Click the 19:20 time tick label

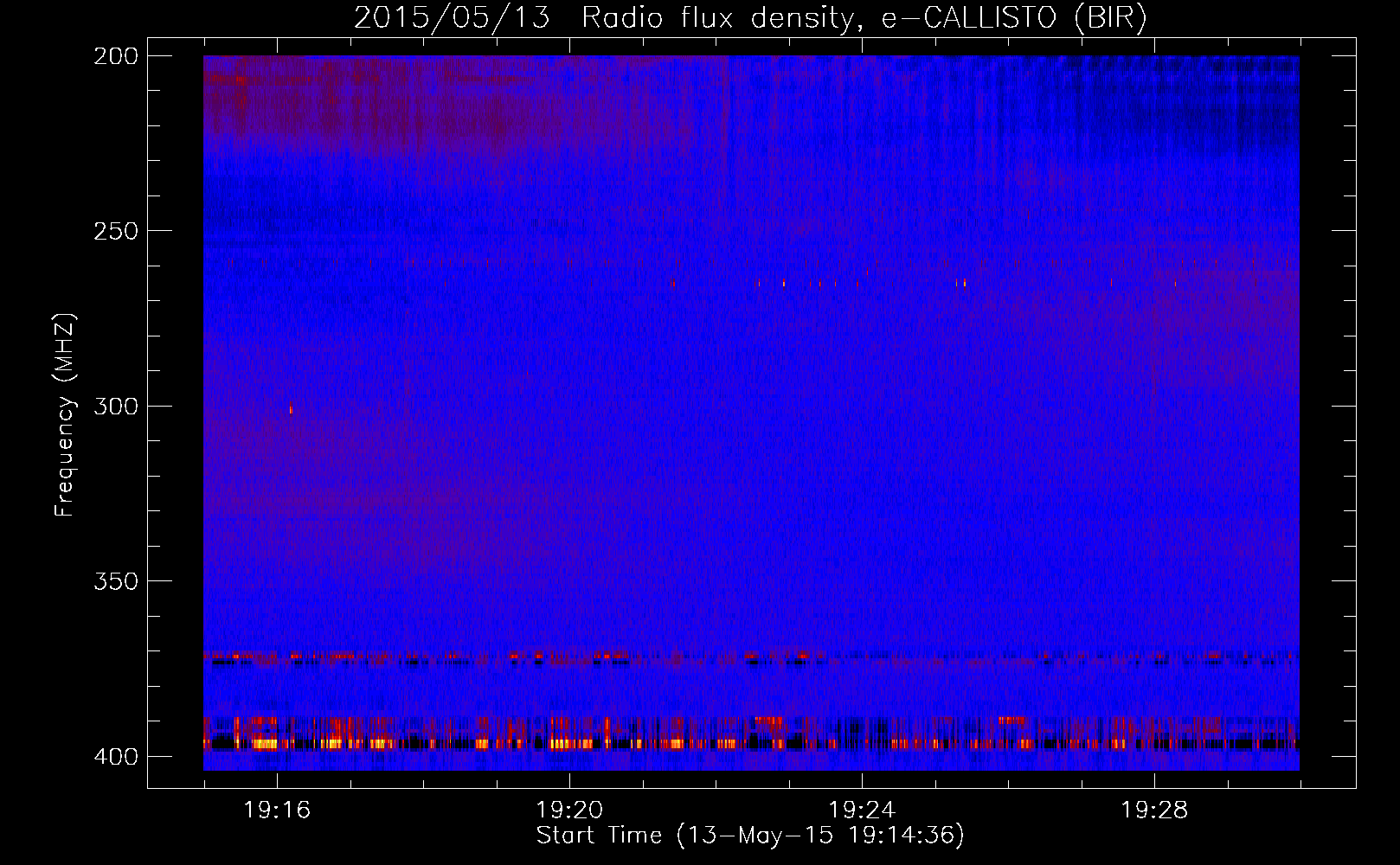[x=569, y=811]
